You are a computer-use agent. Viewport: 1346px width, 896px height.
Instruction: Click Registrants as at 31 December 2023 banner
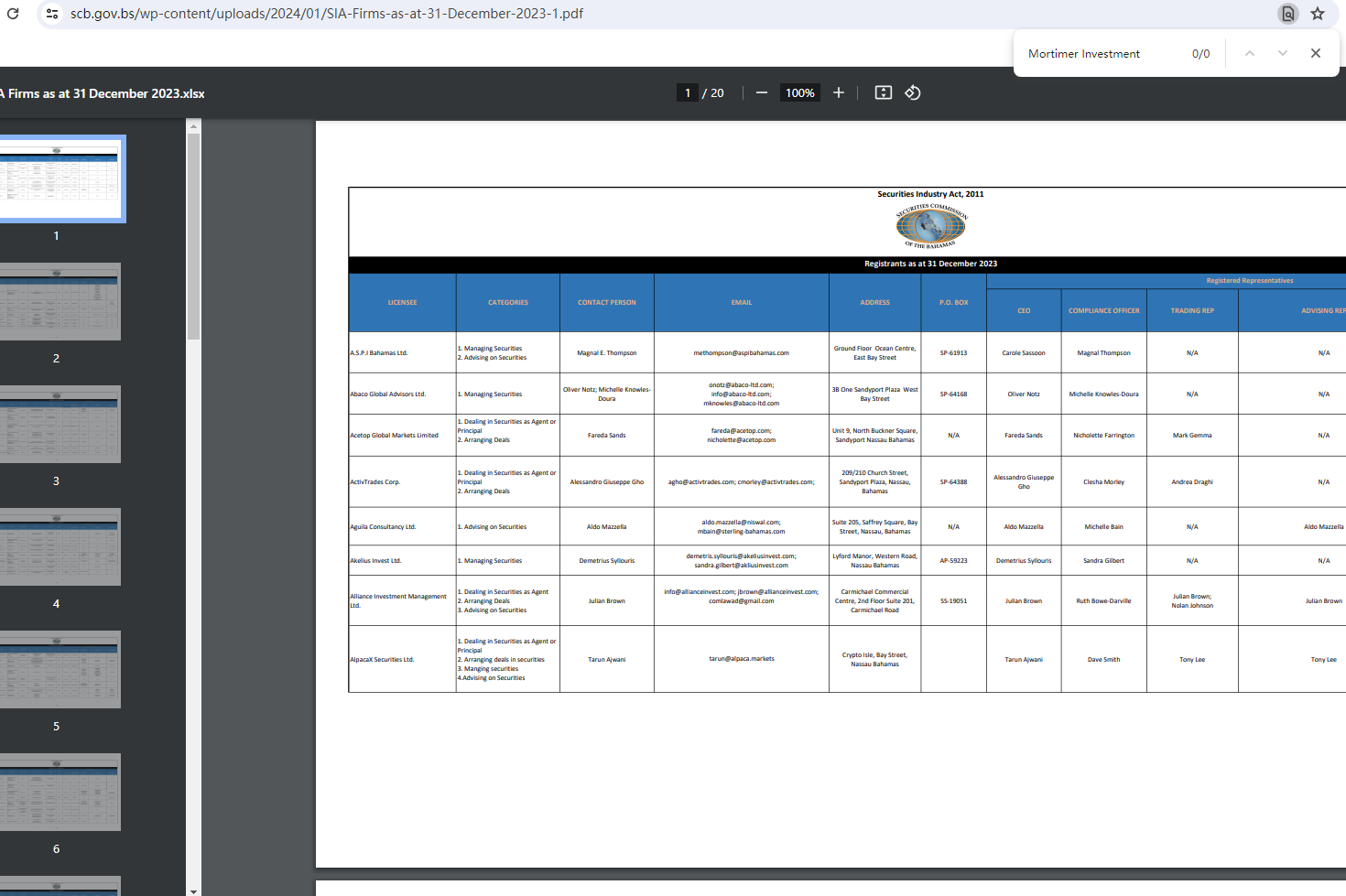(x=930, y=264)
